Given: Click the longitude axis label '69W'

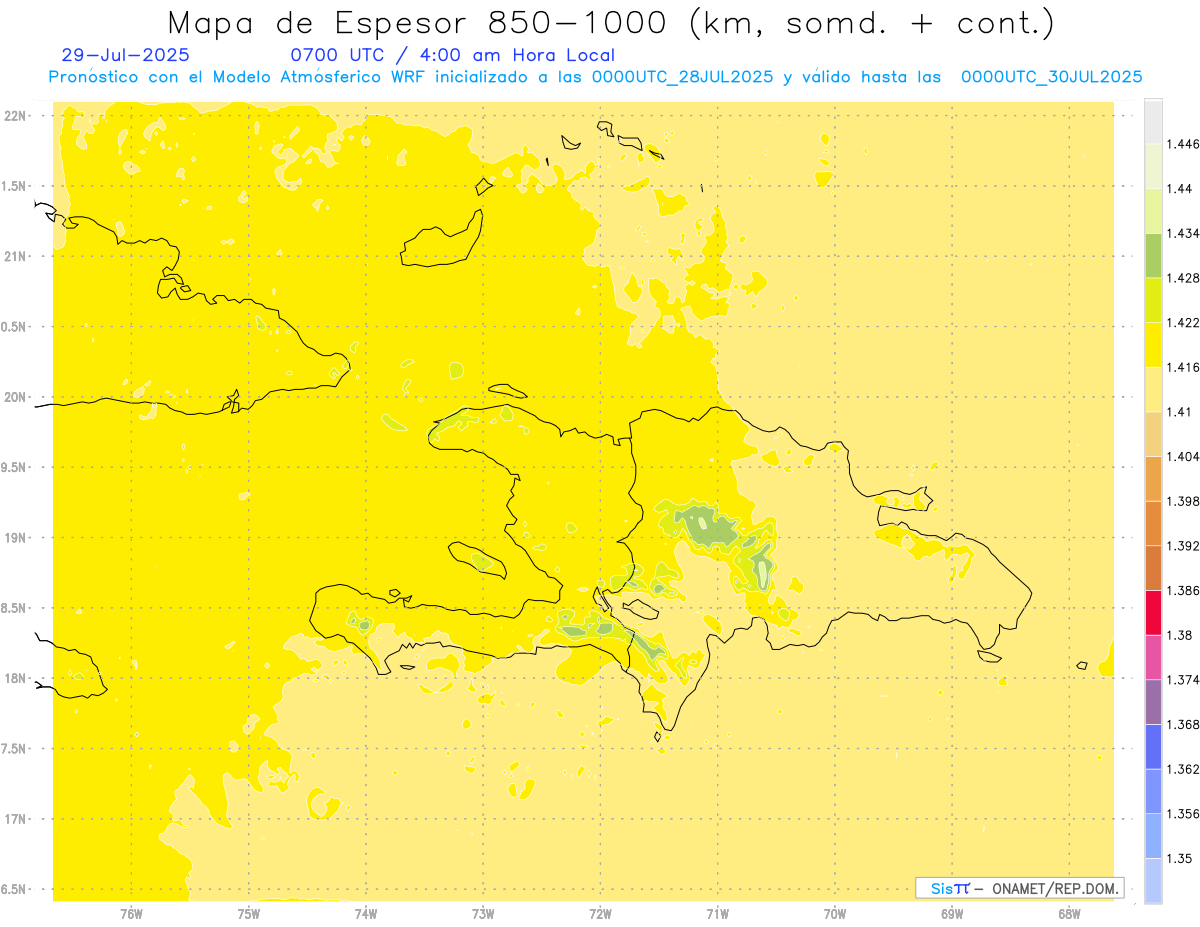Looking at the screenshot, I should click(x=952, y=913).
